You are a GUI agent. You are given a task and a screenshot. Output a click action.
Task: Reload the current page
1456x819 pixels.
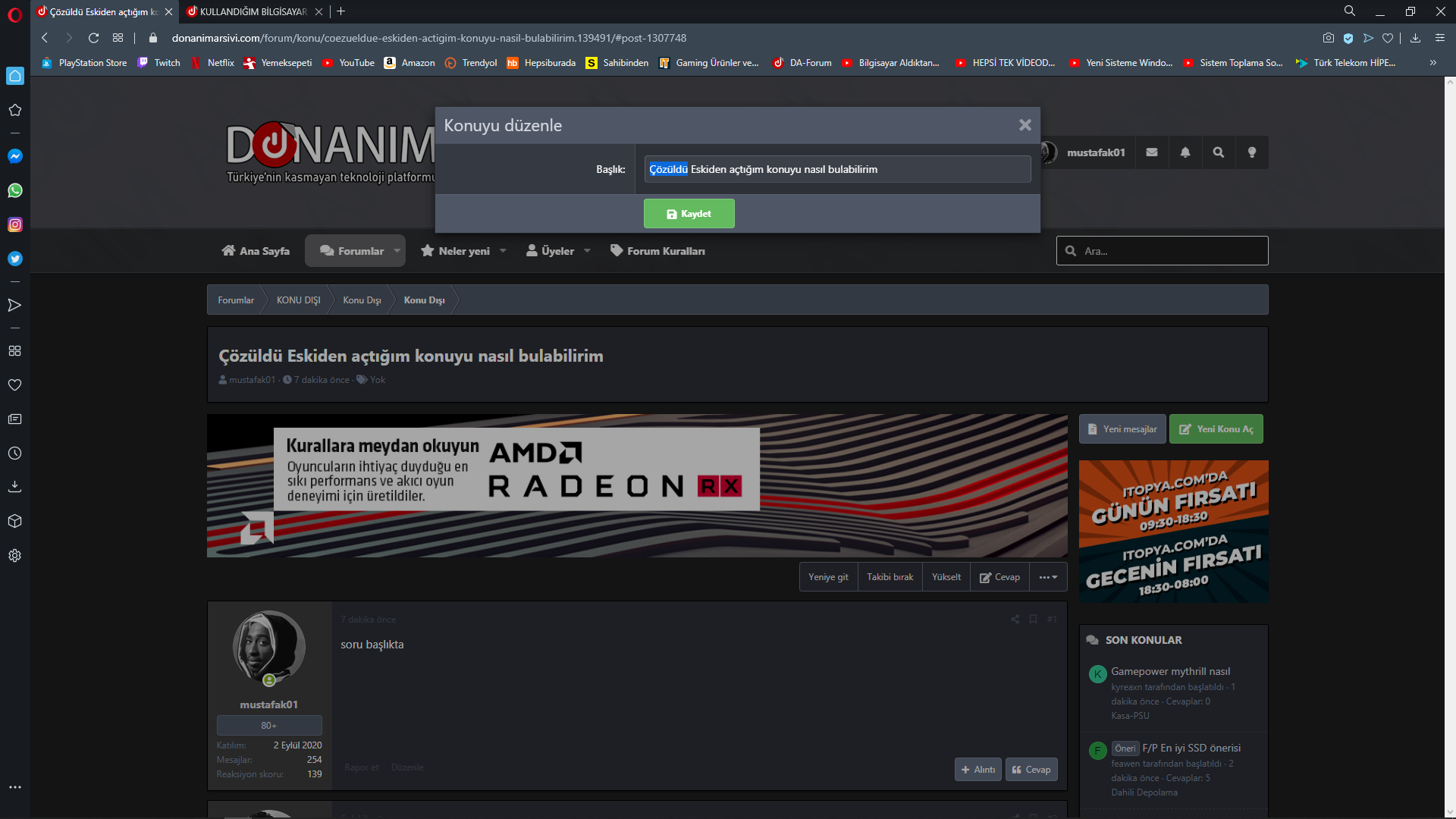93,38
